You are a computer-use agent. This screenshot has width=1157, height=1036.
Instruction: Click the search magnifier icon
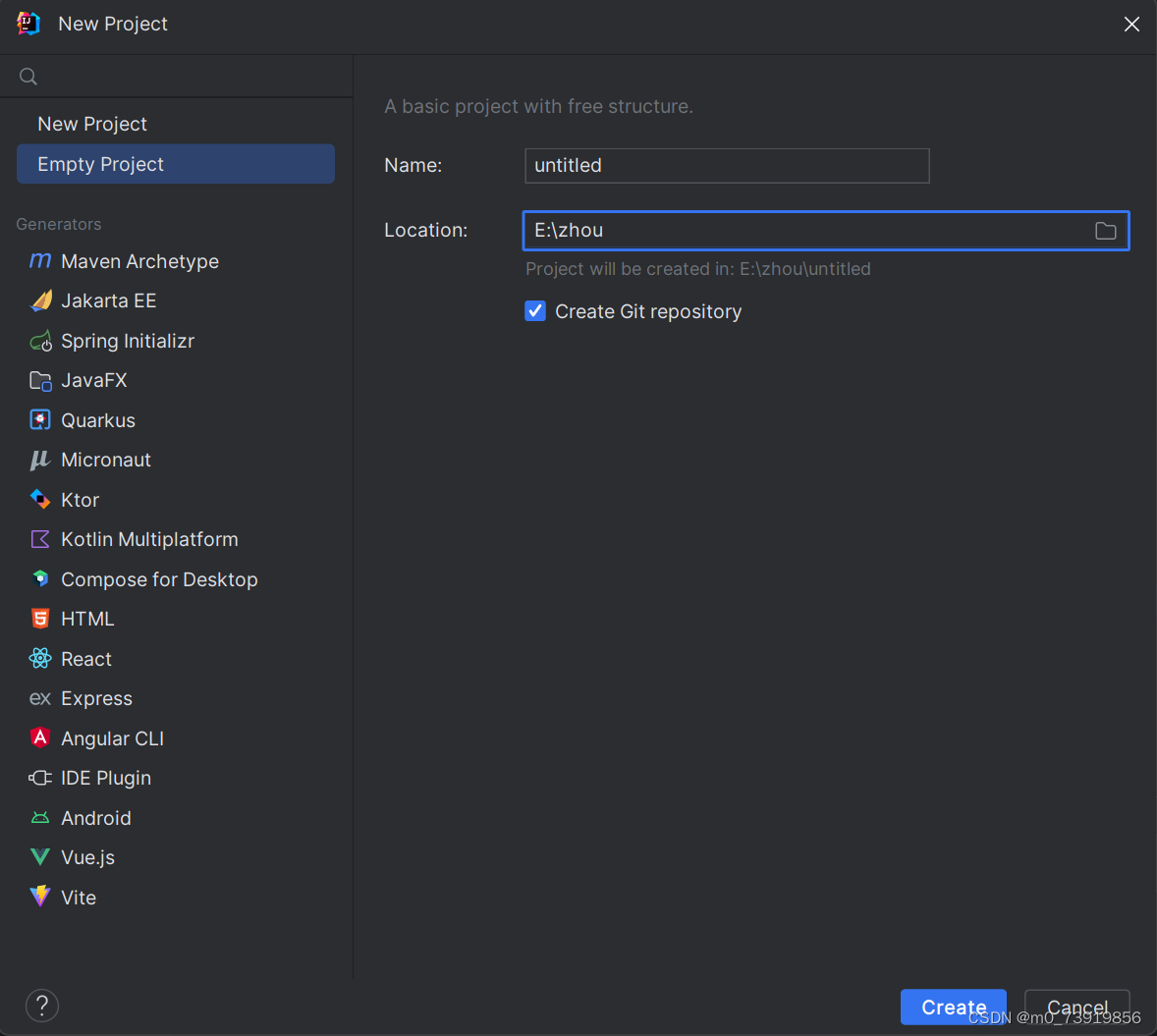pyautogui.click(x=28, y=76)
